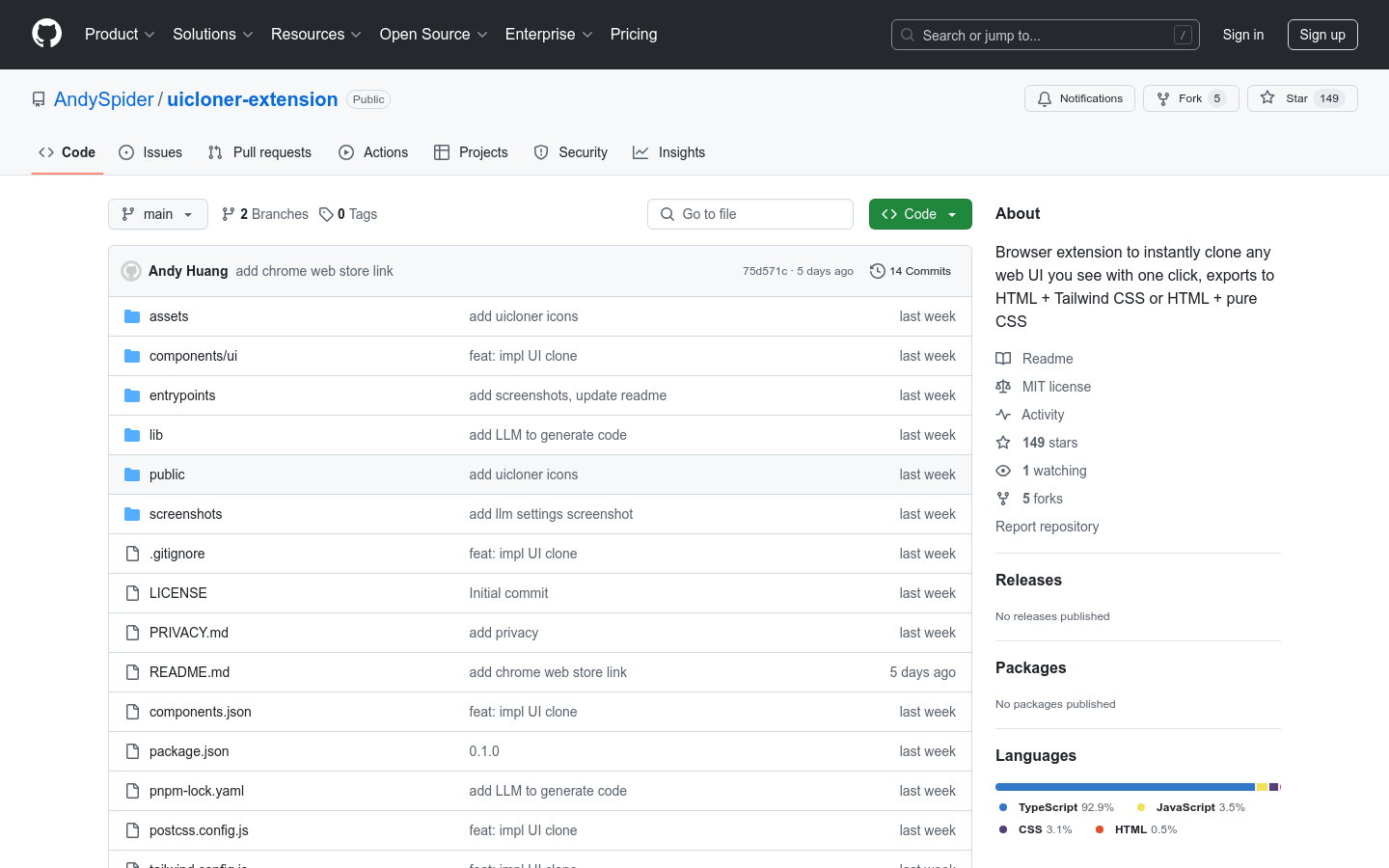Go to the Pricing page
Viewport: 1389px width, 868px height.
point(634,34)
